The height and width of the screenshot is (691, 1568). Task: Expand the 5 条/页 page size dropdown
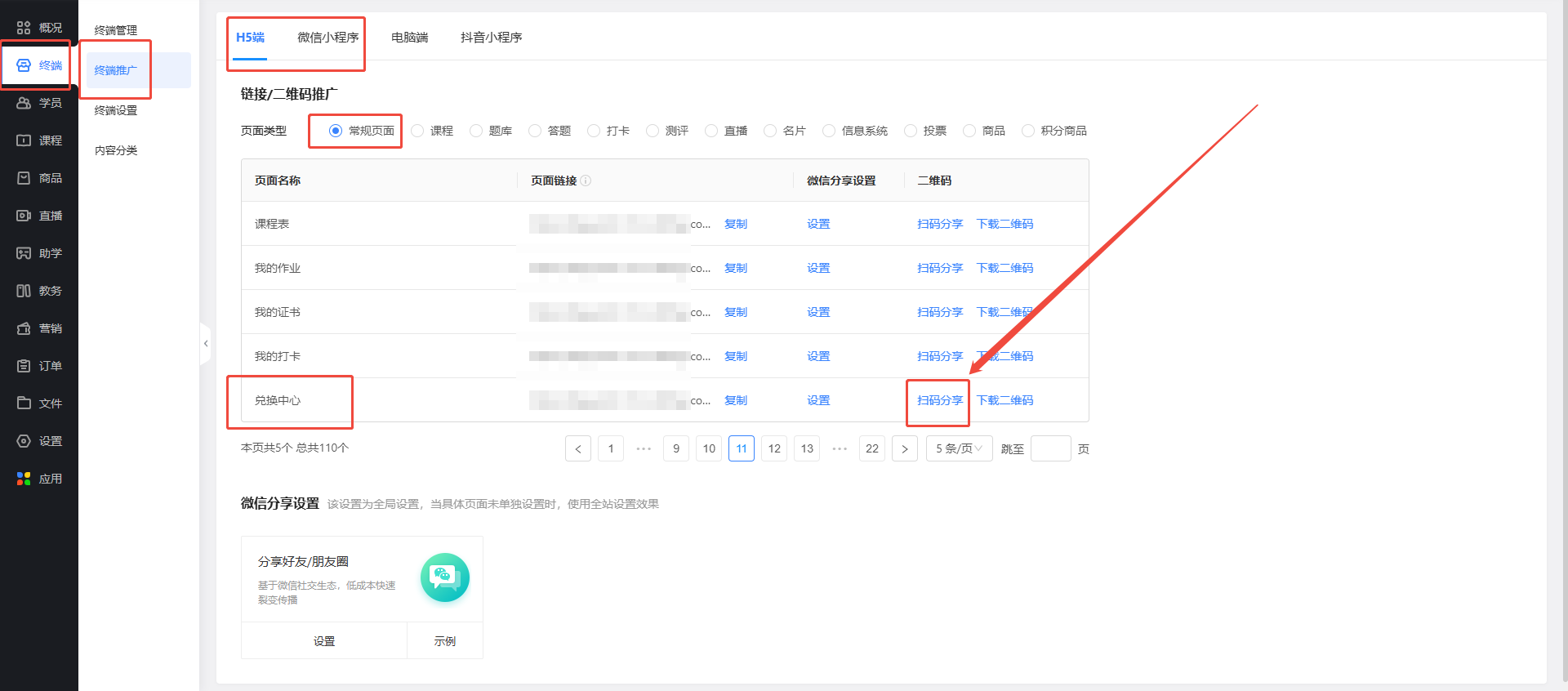pos(959,448)
